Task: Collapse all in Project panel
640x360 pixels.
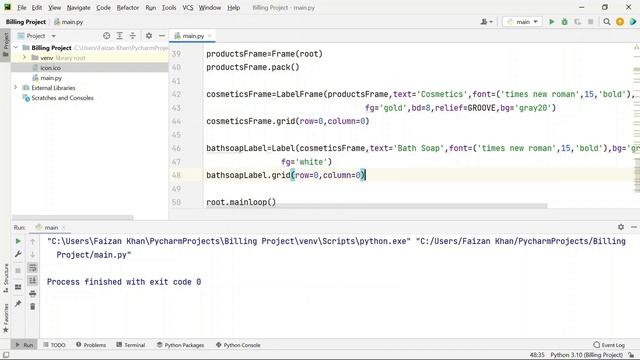Action: coord(133,36)
